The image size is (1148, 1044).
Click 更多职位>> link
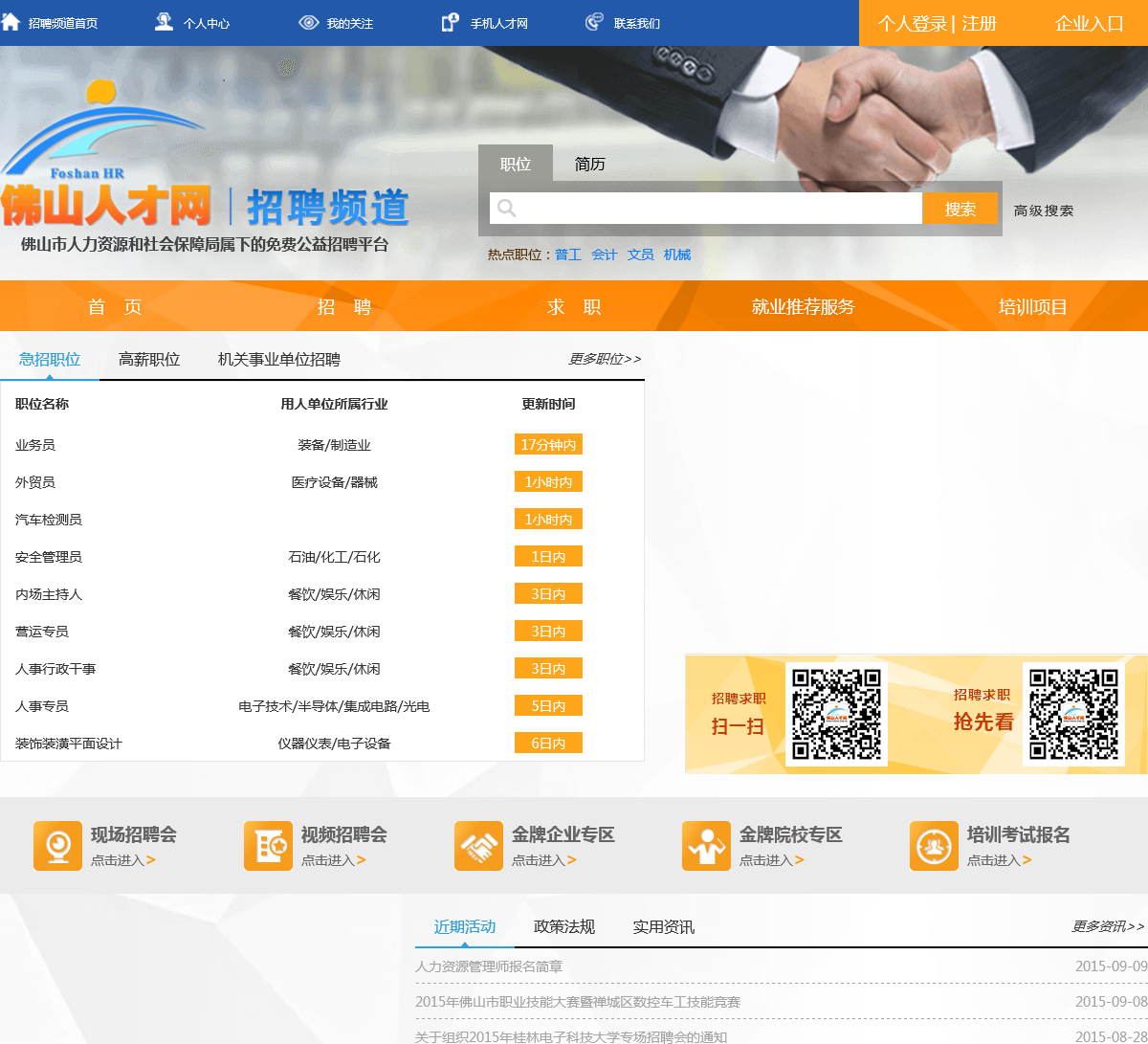pos(605,359)
